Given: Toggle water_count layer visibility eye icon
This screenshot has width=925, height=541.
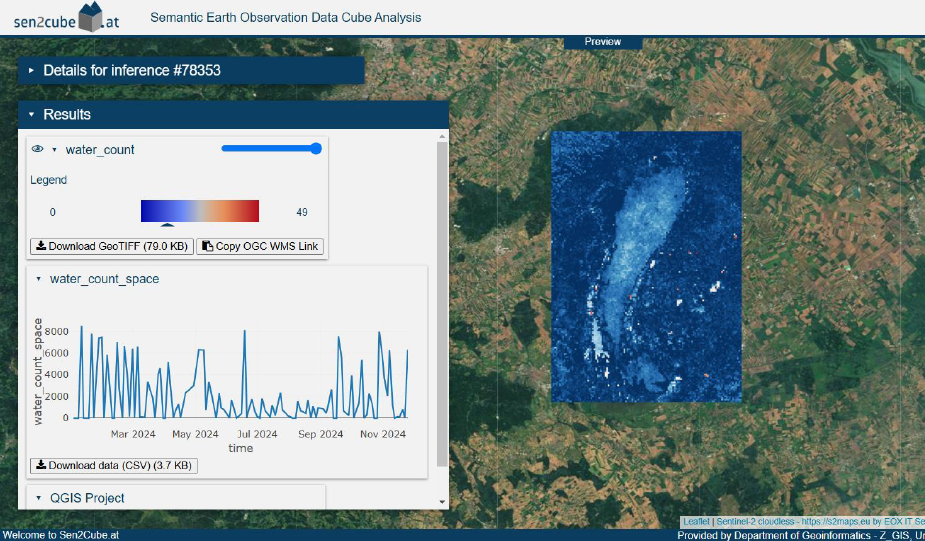Looking at the screenshot, I should point(38,149).
